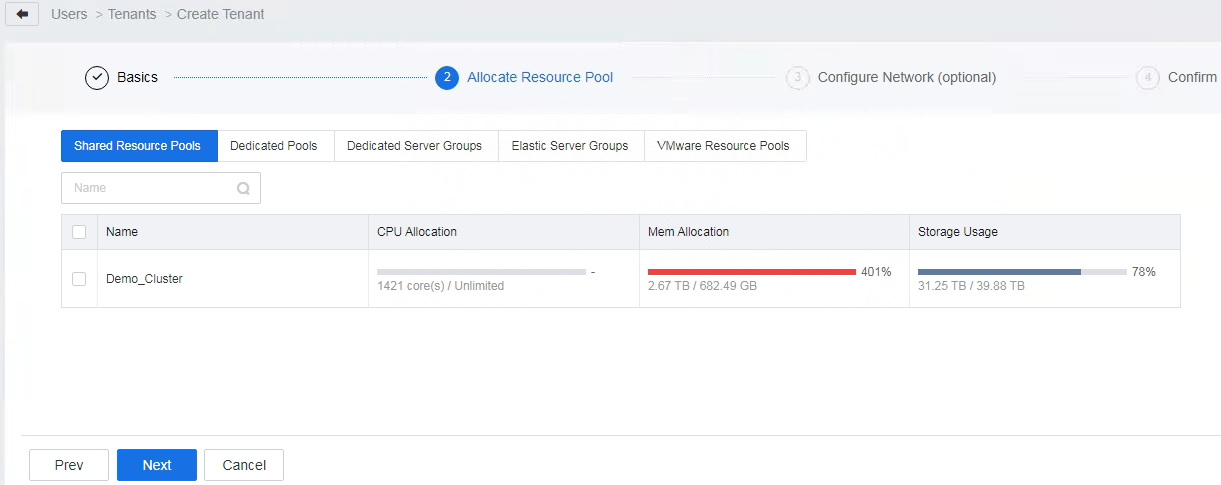The width and height of the screenshot is (1221, 485).
Task: Click the step 2 circle icon
Action: [447, 78]
